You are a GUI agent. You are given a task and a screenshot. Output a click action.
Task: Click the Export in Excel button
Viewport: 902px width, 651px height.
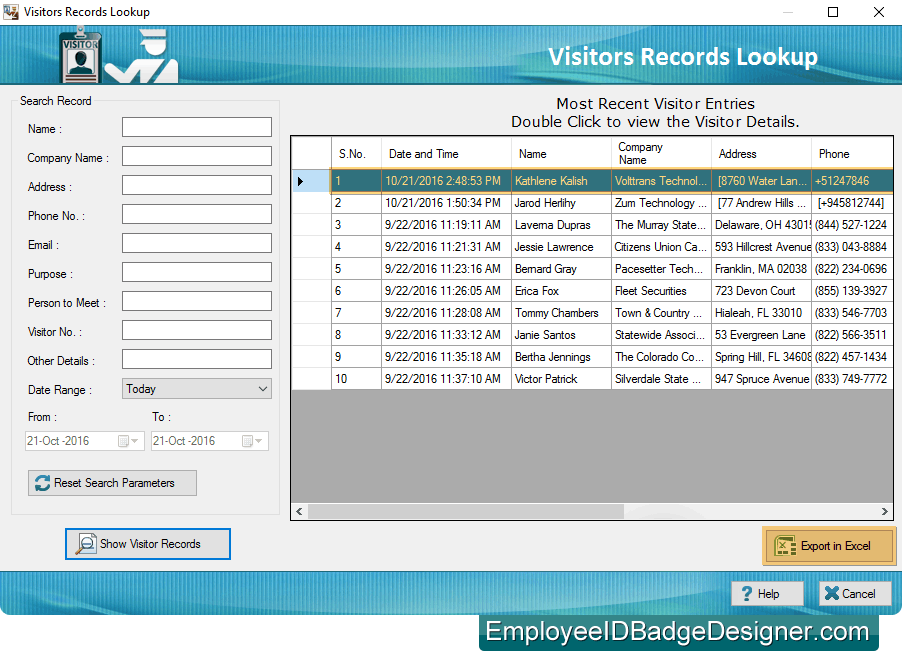pos(829,546)
